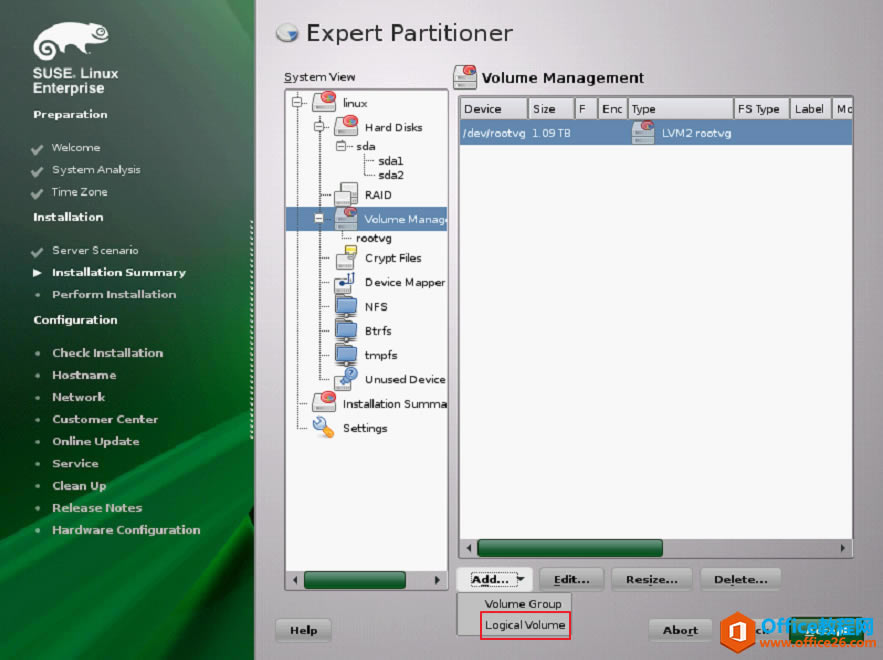Collapse the Hard Disks tree node
This screenshot has height=660, width=883.
[319, 126]
